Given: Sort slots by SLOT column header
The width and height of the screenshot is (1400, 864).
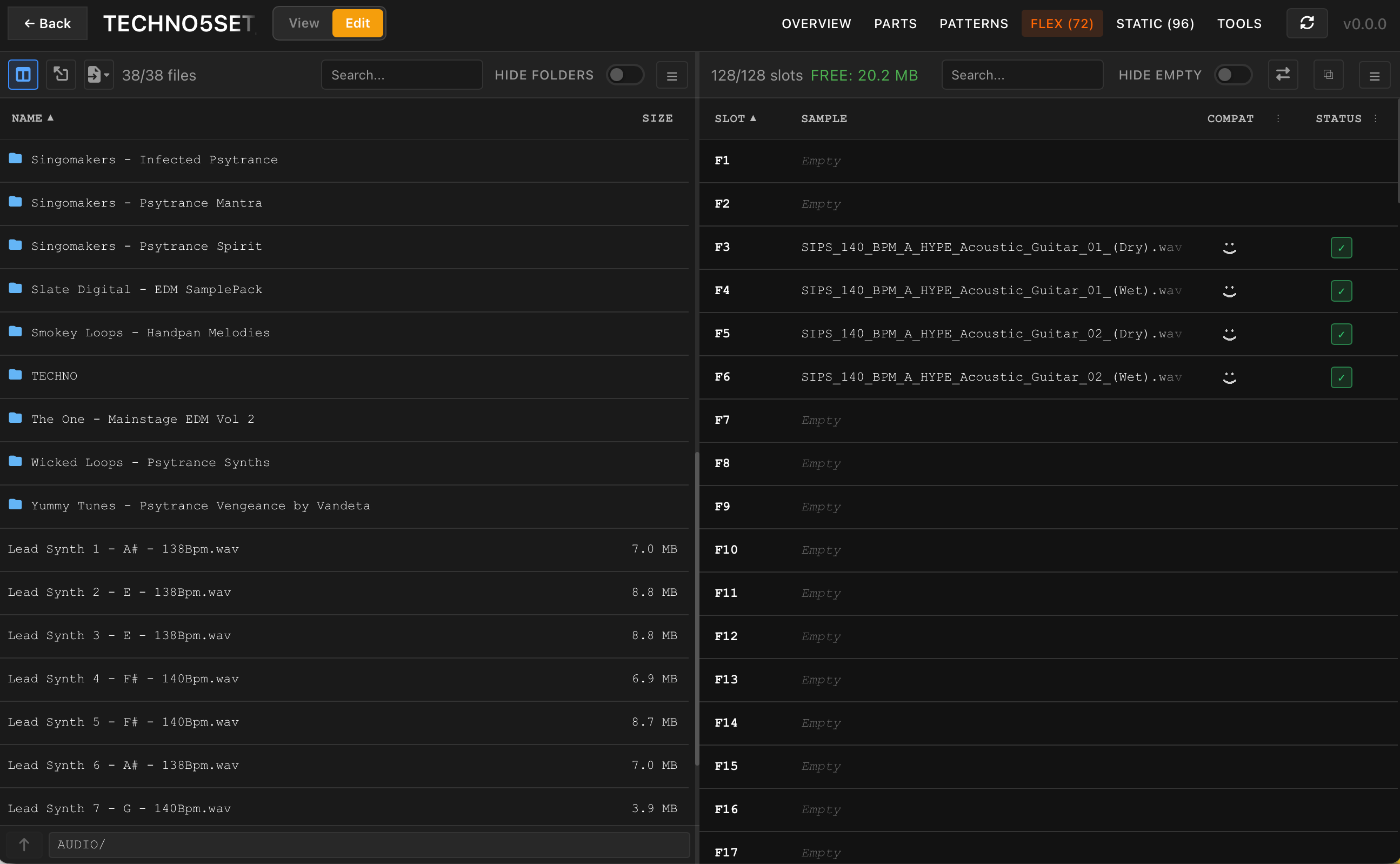Looking at the screenshot, I should [x=736, y=118].
